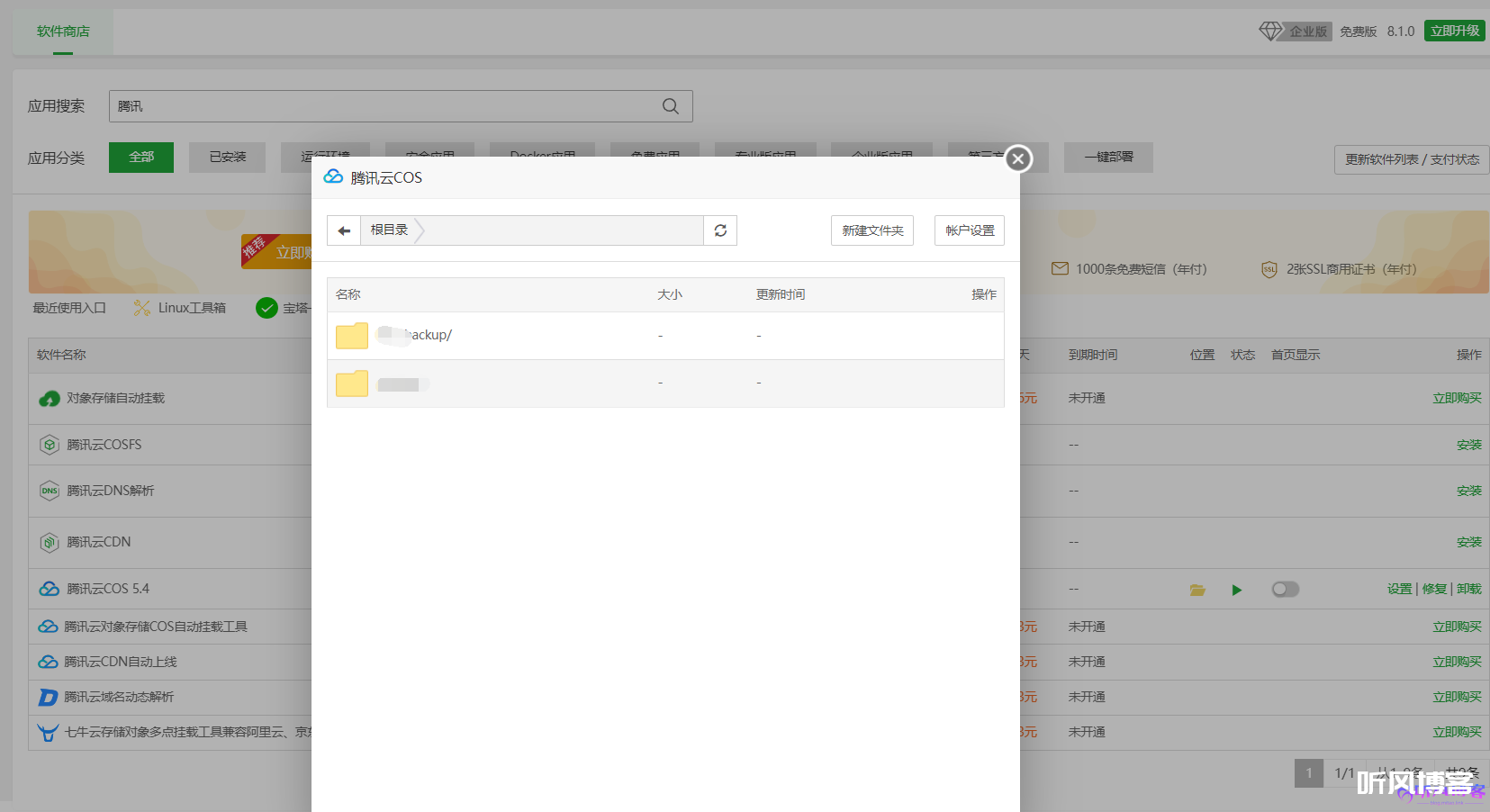Click the 免费版 label in header

point(1359,32)
